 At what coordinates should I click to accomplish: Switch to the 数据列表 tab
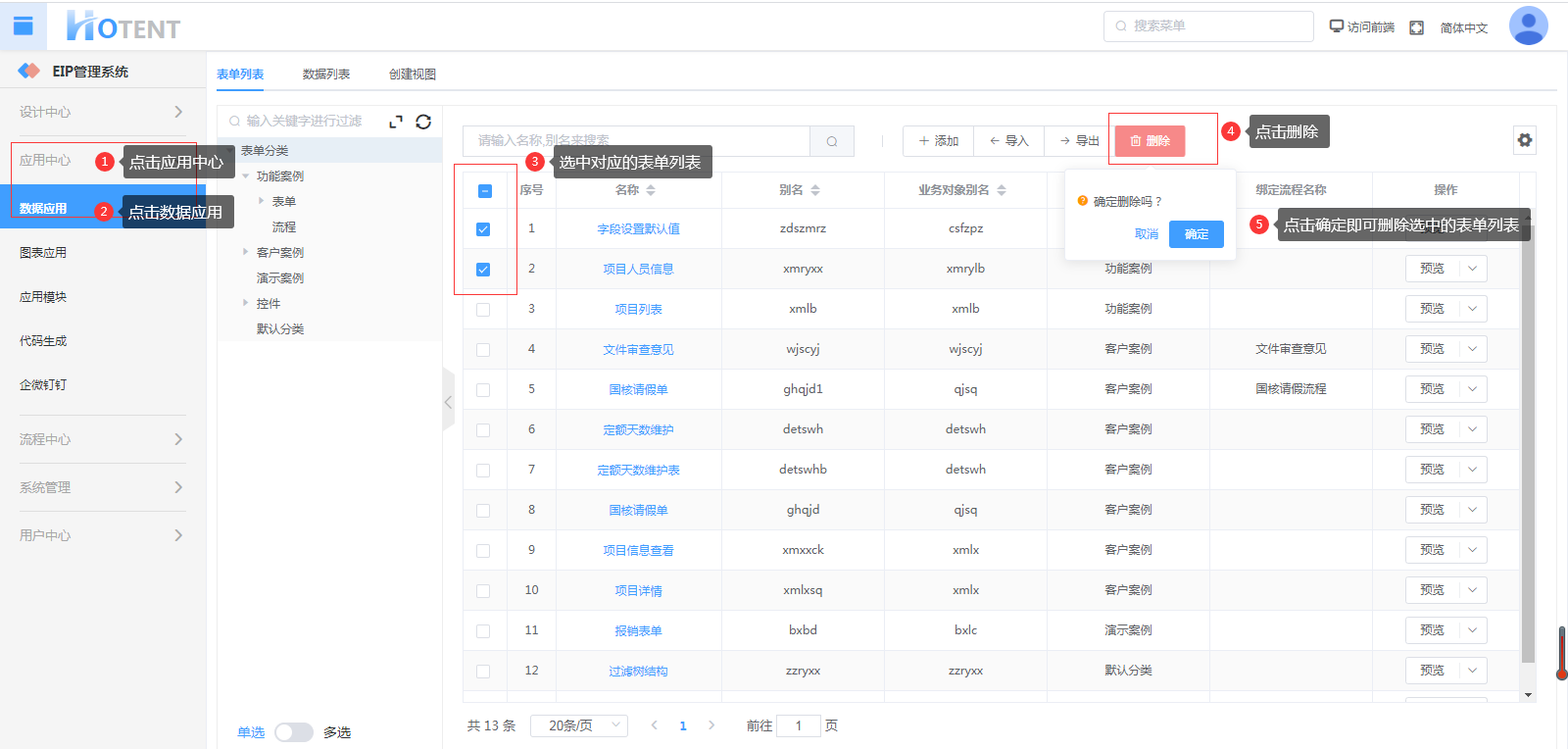coord(325,75)
